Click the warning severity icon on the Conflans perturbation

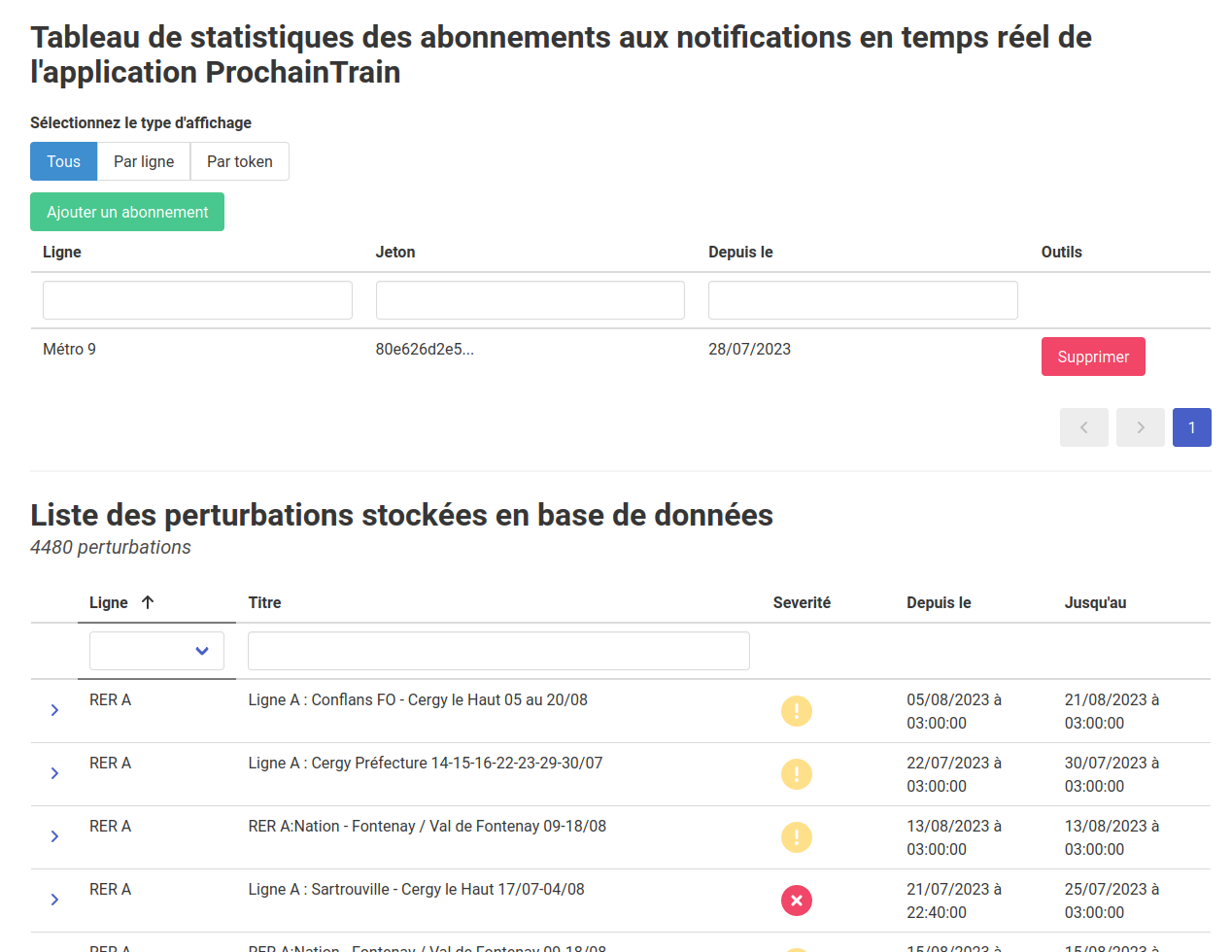pos(797,711)
